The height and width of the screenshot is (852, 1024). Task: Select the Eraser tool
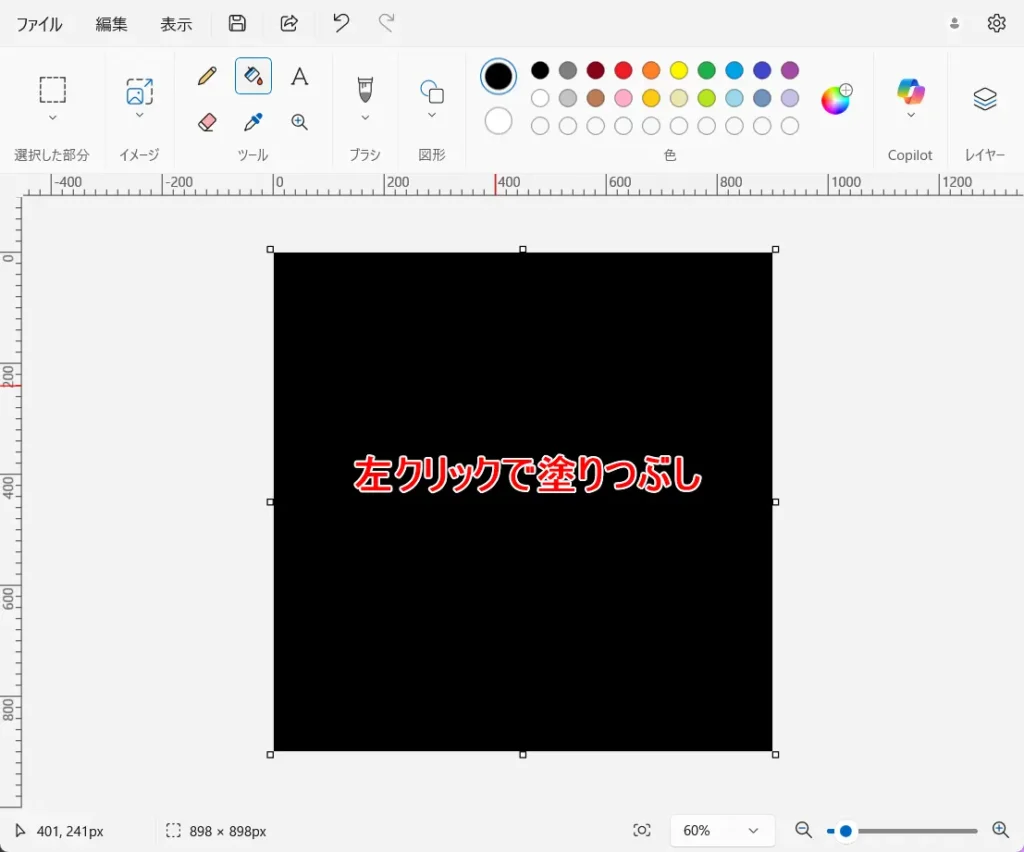tap(207, 122)
